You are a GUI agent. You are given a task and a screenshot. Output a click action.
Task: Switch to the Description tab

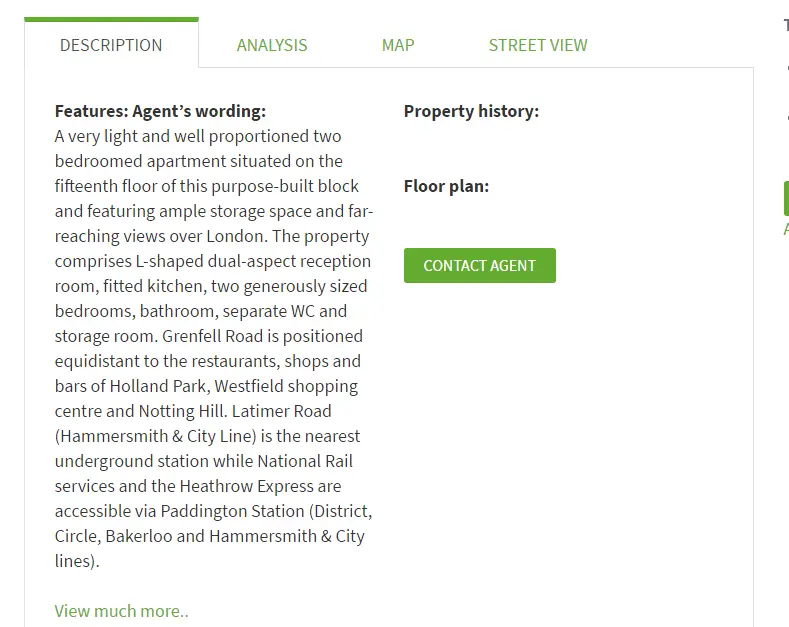coord(111,45)
